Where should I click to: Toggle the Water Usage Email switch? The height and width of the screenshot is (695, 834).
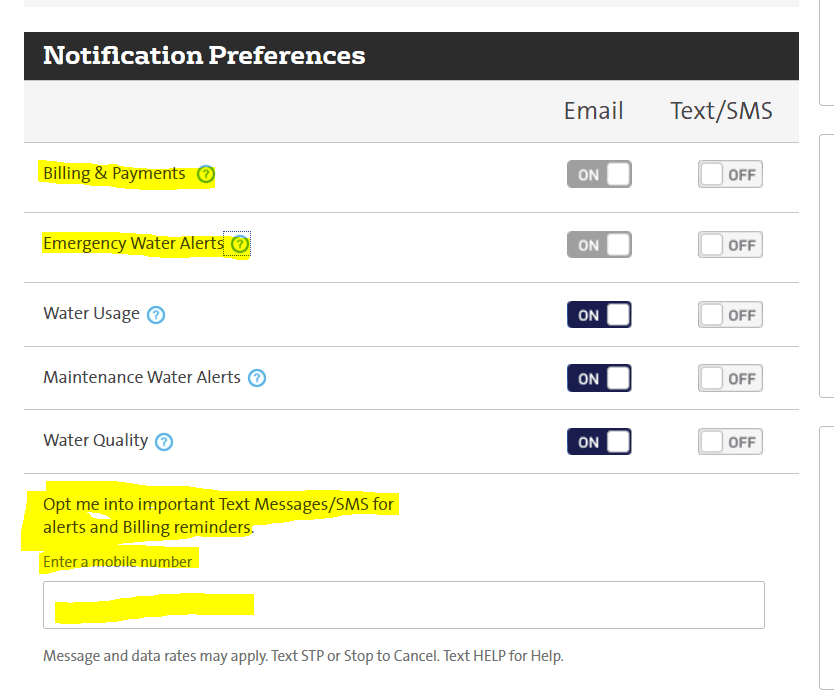click(599, 314)
